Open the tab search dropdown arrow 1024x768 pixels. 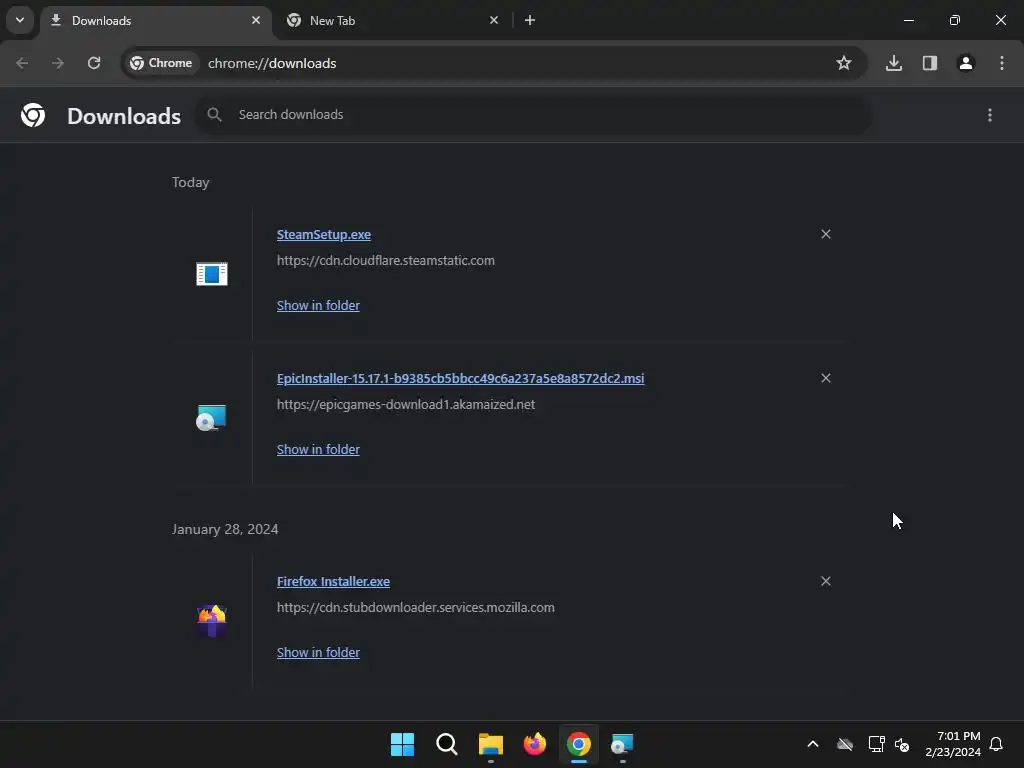20,20
